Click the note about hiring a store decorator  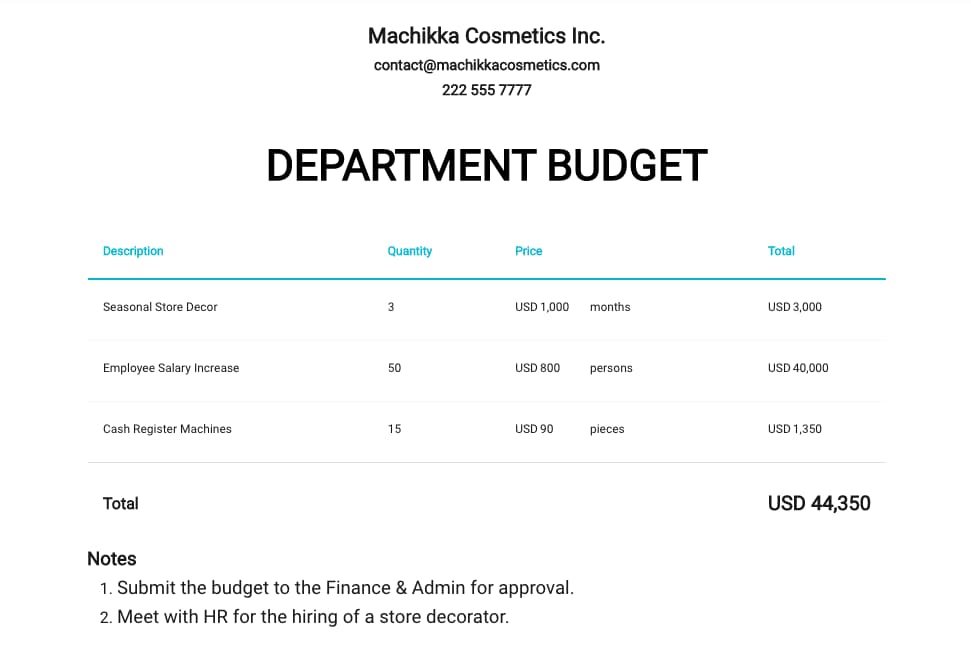313,617
